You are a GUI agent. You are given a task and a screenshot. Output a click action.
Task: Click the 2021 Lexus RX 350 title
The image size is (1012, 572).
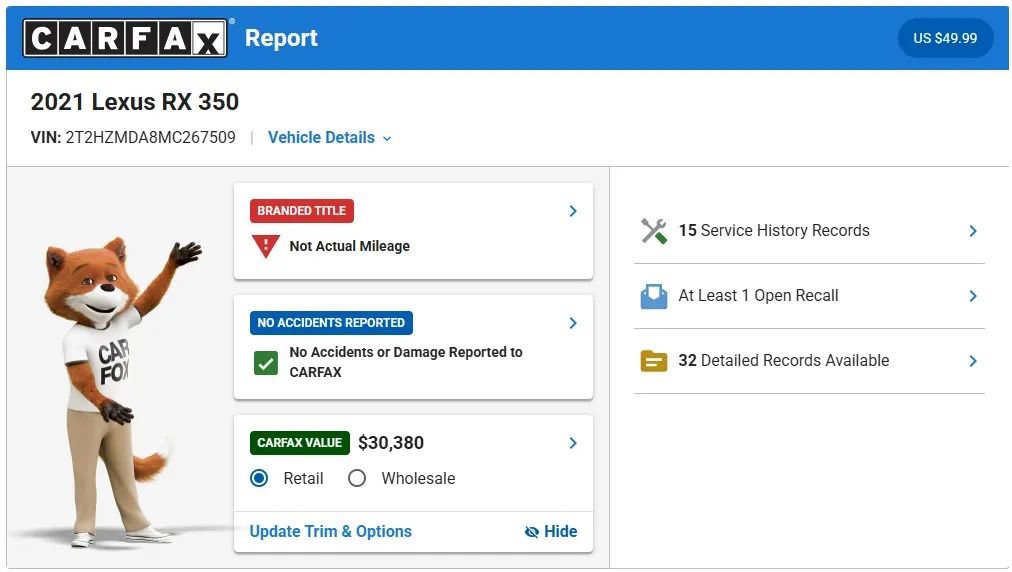click(x=135, y=102)
